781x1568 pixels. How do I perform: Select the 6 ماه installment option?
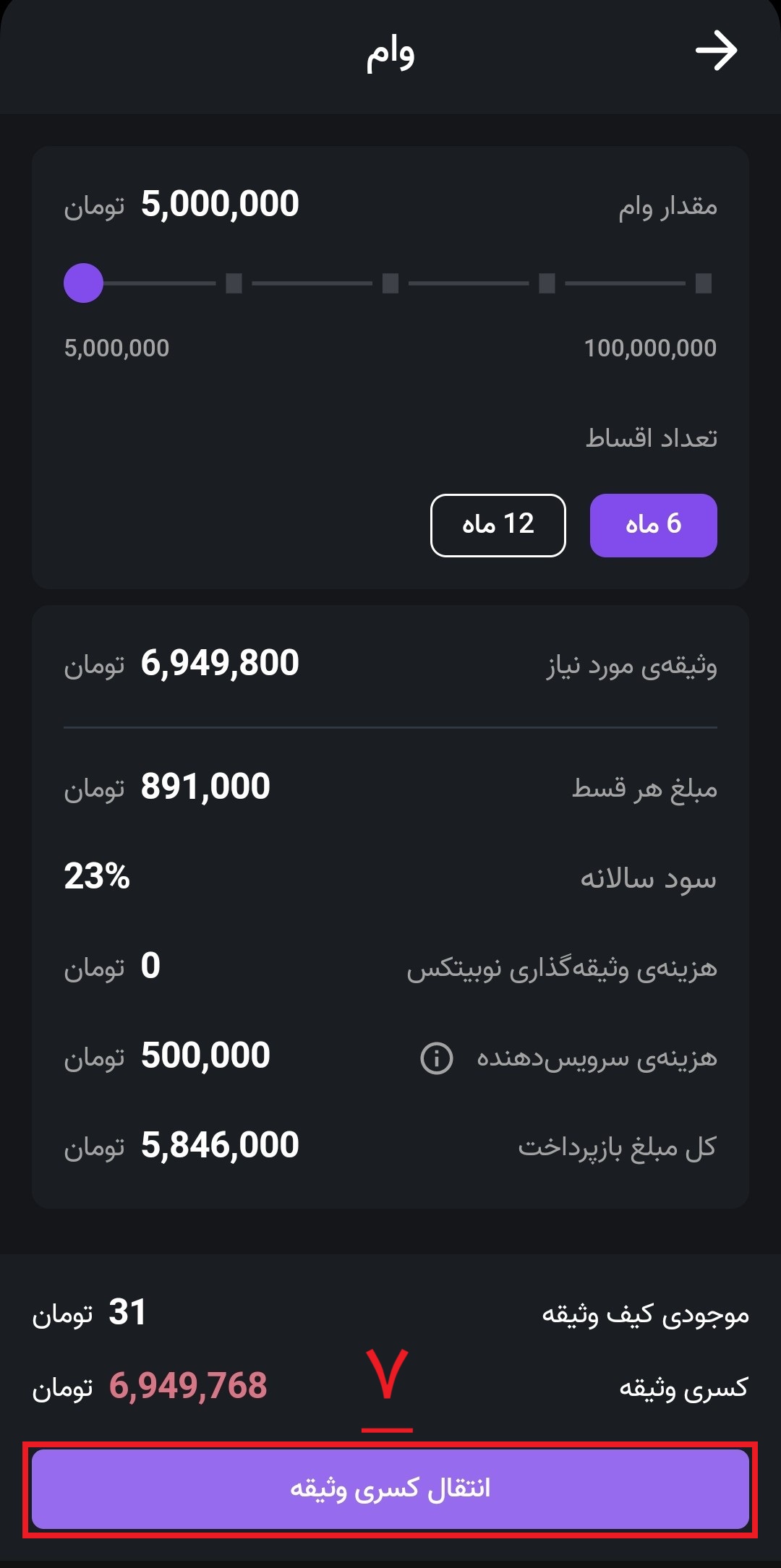(653, 525)
